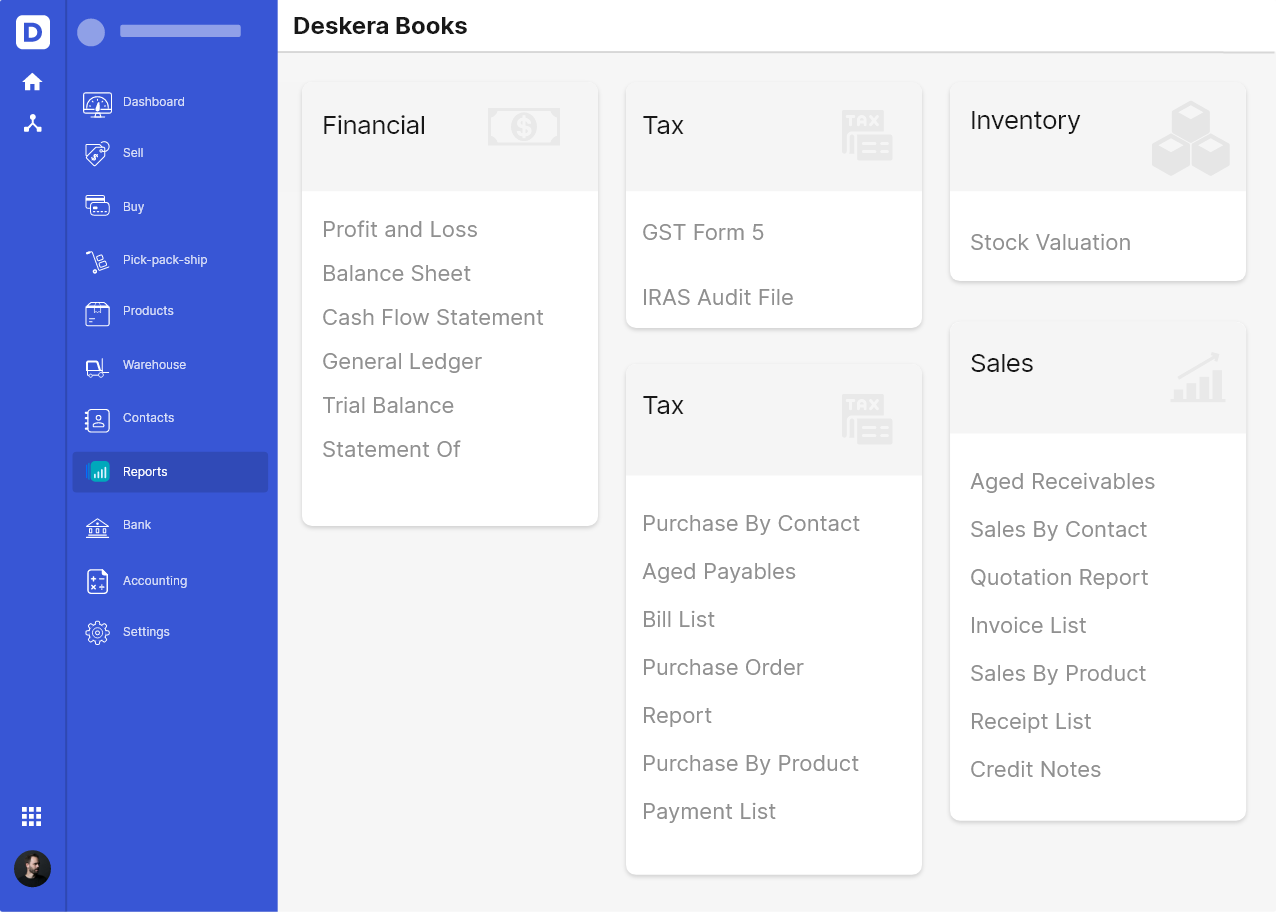Click the Accounting calculator icon
The image size is (1276, 912).
tap(97, 582)
